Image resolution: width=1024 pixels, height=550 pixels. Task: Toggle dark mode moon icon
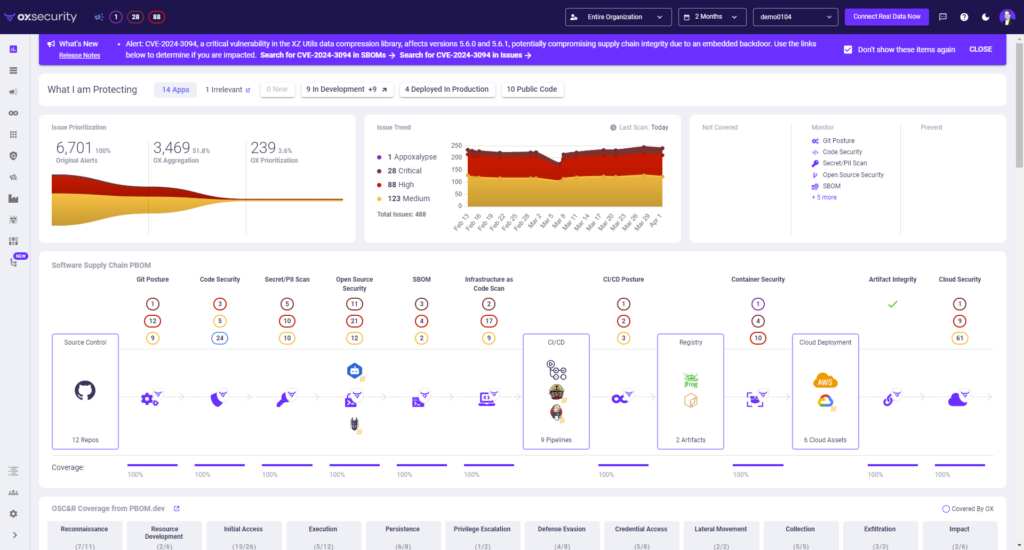[x=985, y=17]
